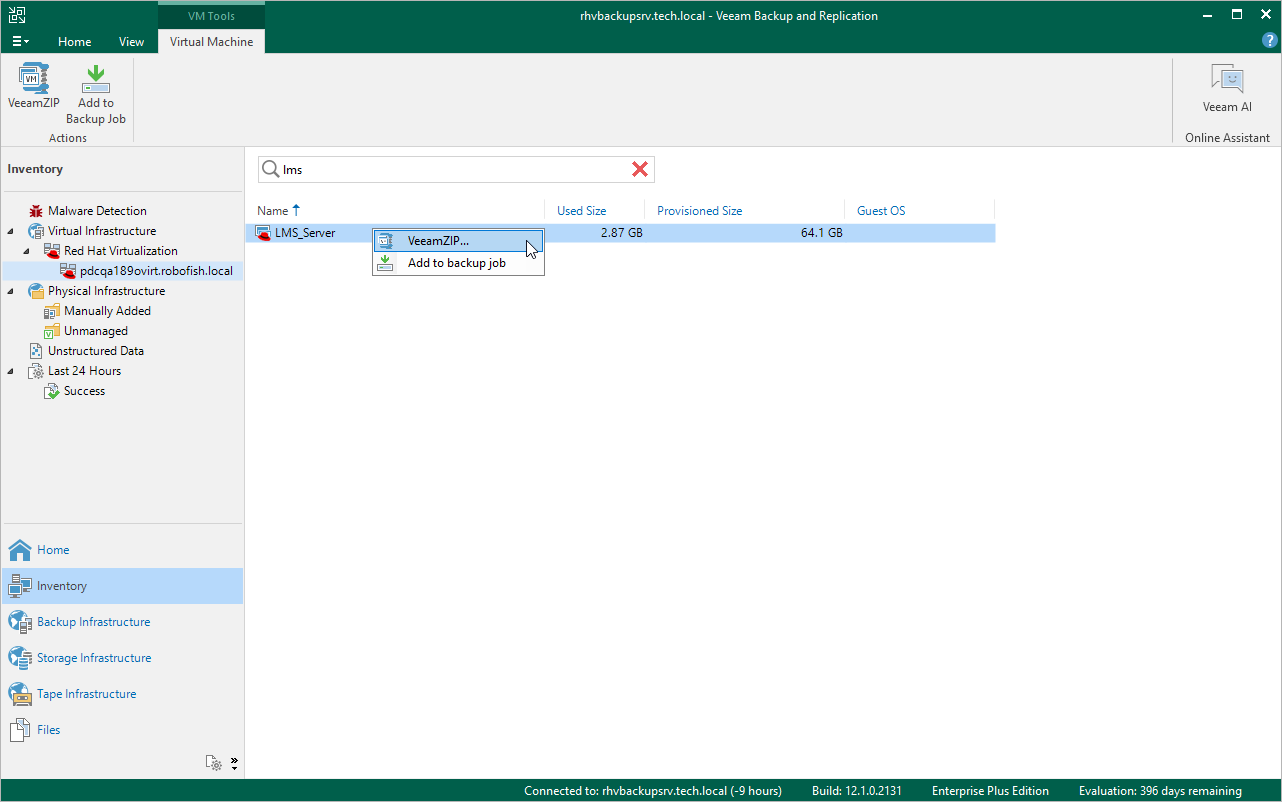Click the navigation pane options gear icon
This screenshot has width=1282, height=802.
click(214, 762)
